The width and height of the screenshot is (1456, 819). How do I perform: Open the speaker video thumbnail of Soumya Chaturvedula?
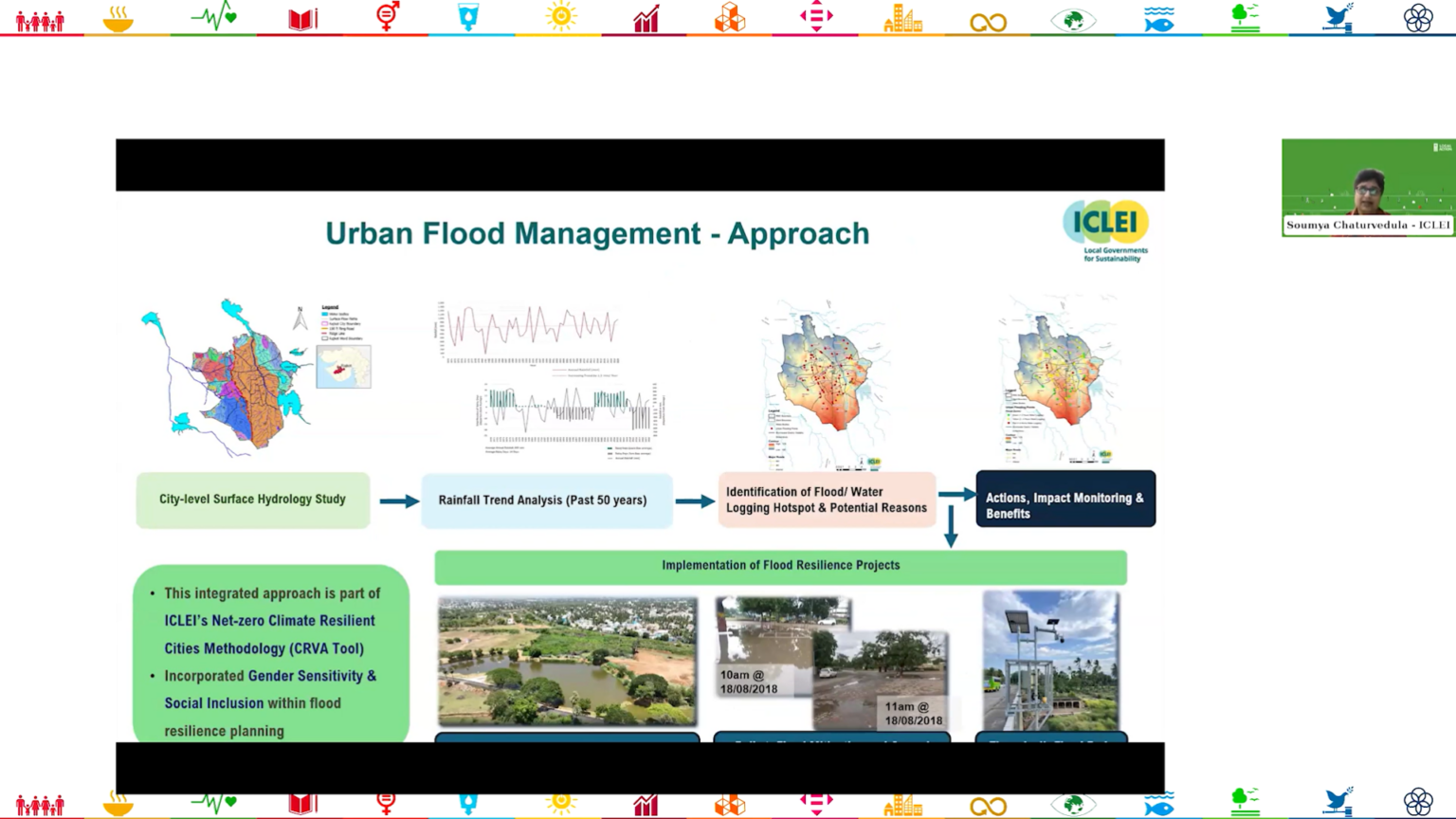(x=1368, y=187)
